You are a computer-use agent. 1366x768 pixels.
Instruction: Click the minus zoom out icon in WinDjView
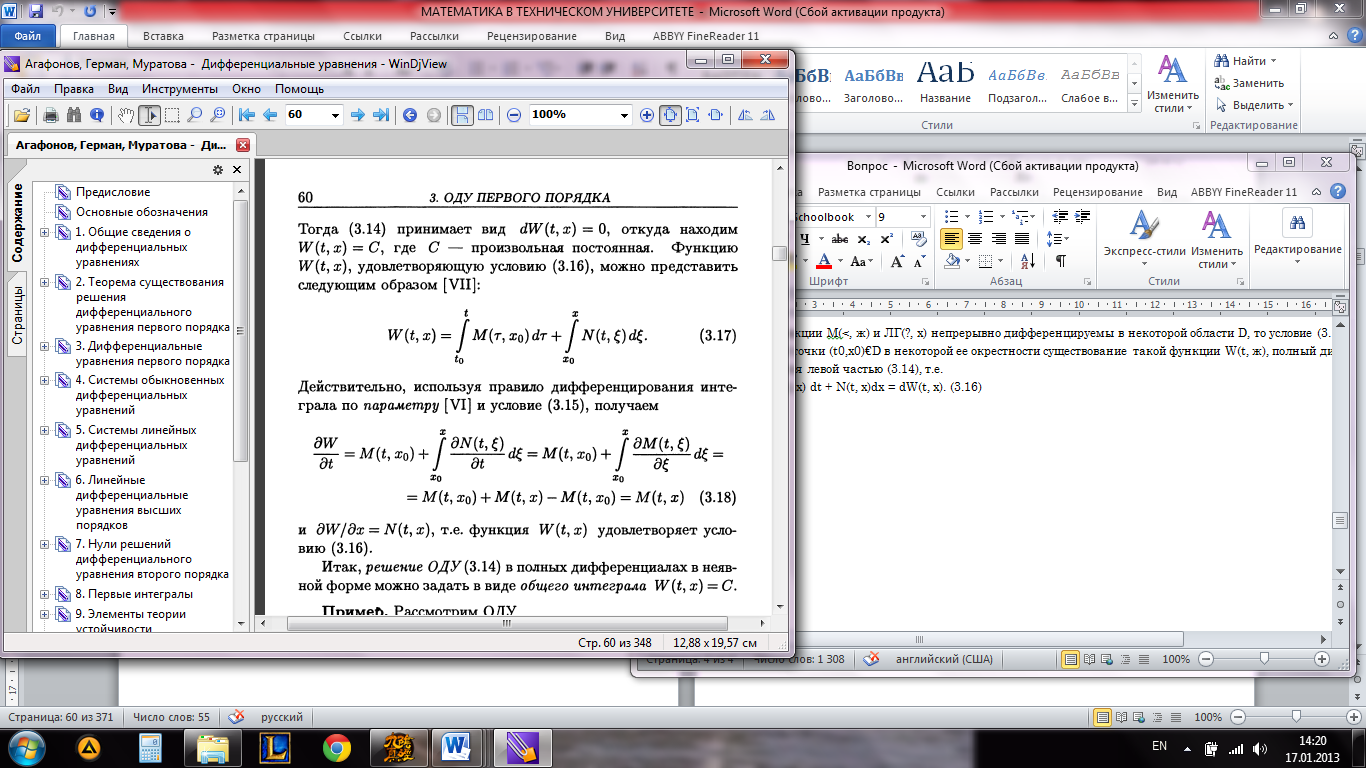coord(514,115)
